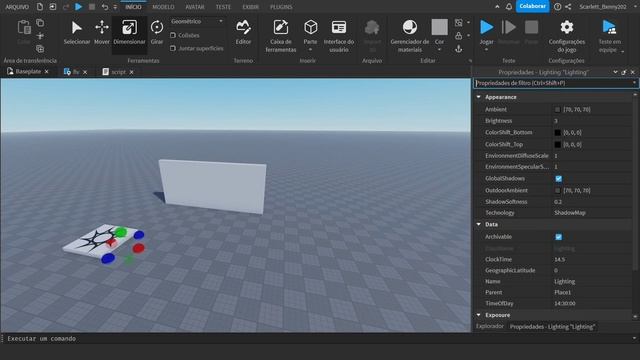Screen dimensions: 640x360
Task: Open the terrain Editor
Action: [243, 32]
